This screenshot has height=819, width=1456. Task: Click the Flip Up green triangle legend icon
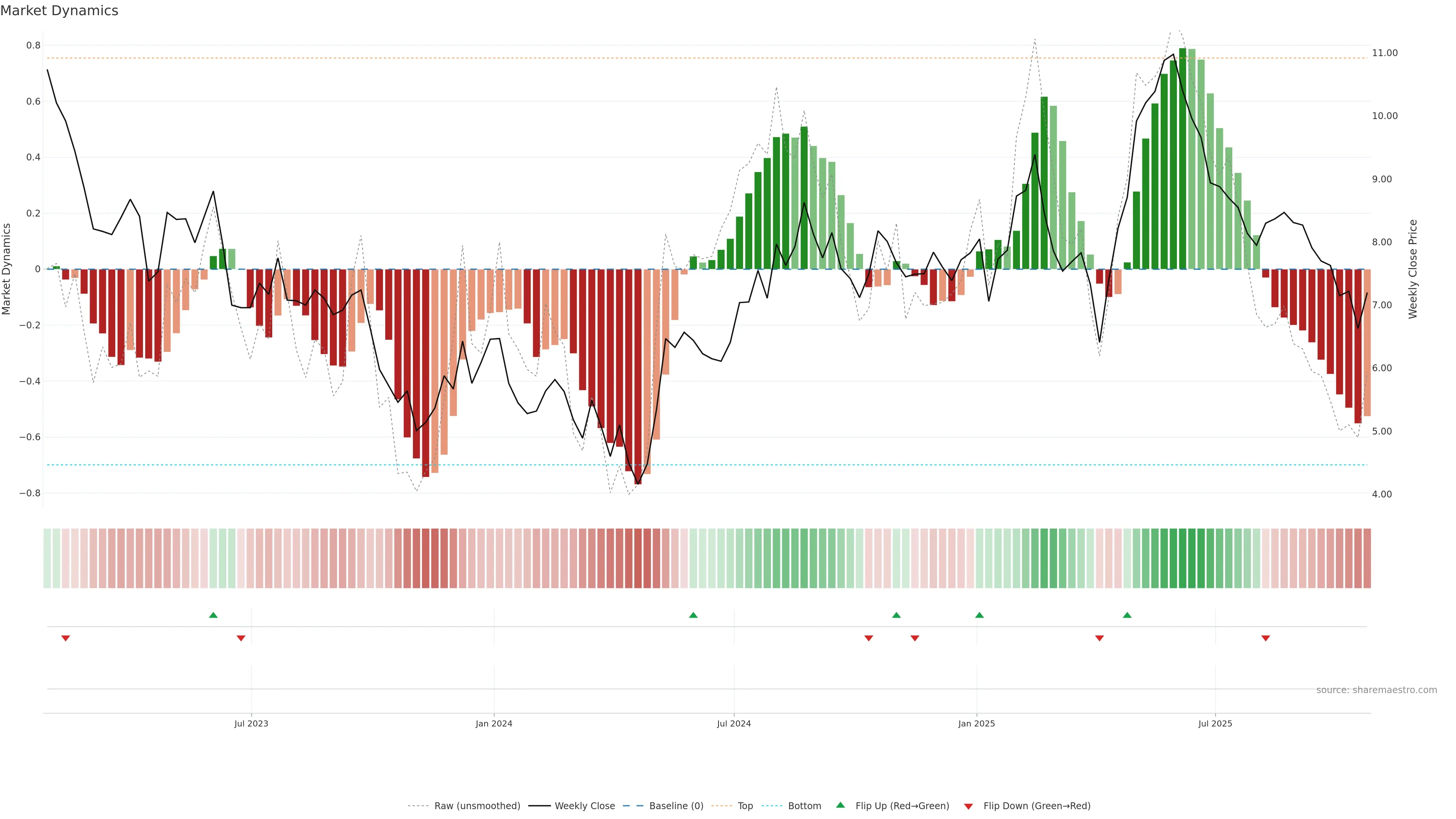[841, 805]
